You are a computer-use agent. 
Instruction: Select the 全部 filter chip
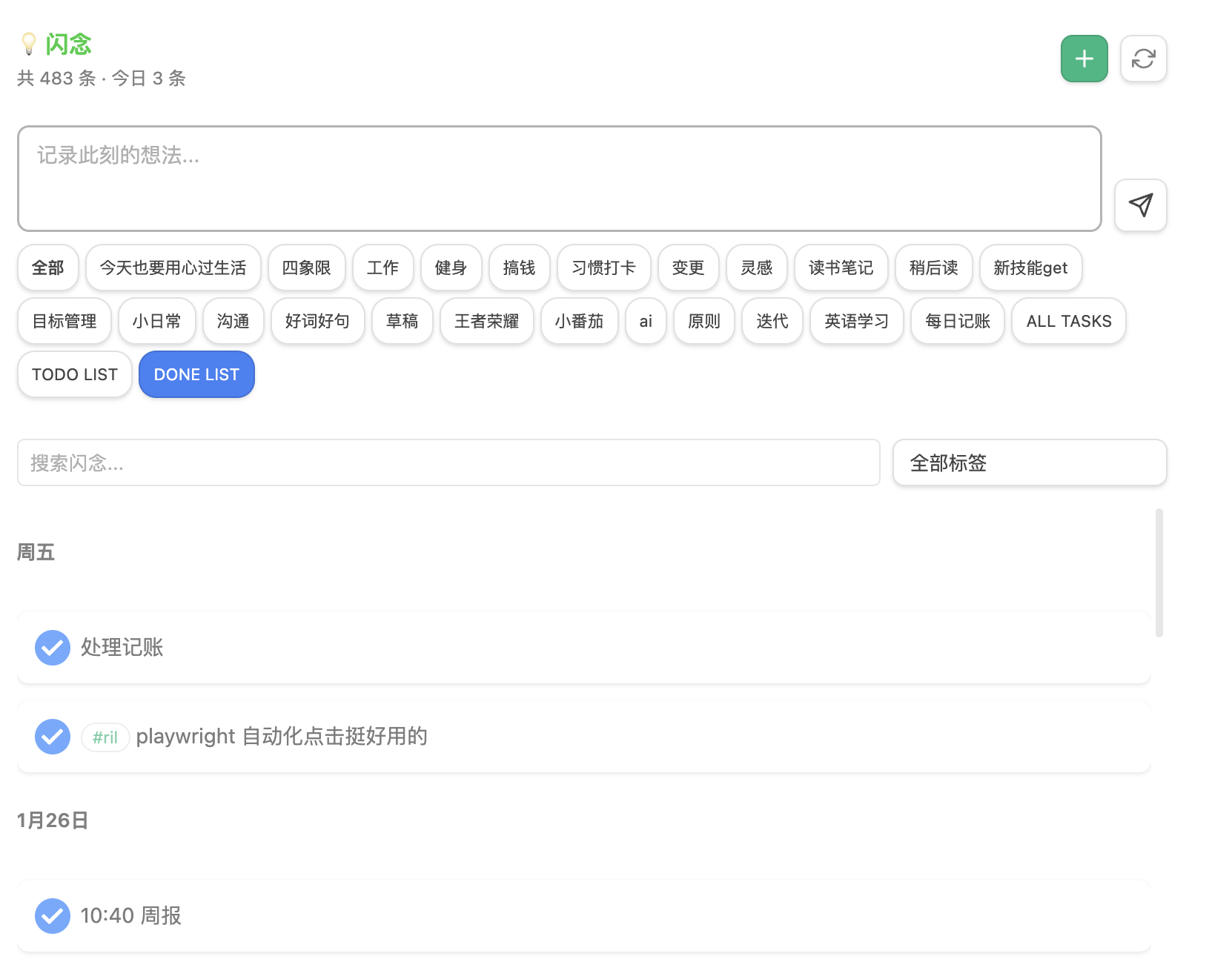point(47,268)
